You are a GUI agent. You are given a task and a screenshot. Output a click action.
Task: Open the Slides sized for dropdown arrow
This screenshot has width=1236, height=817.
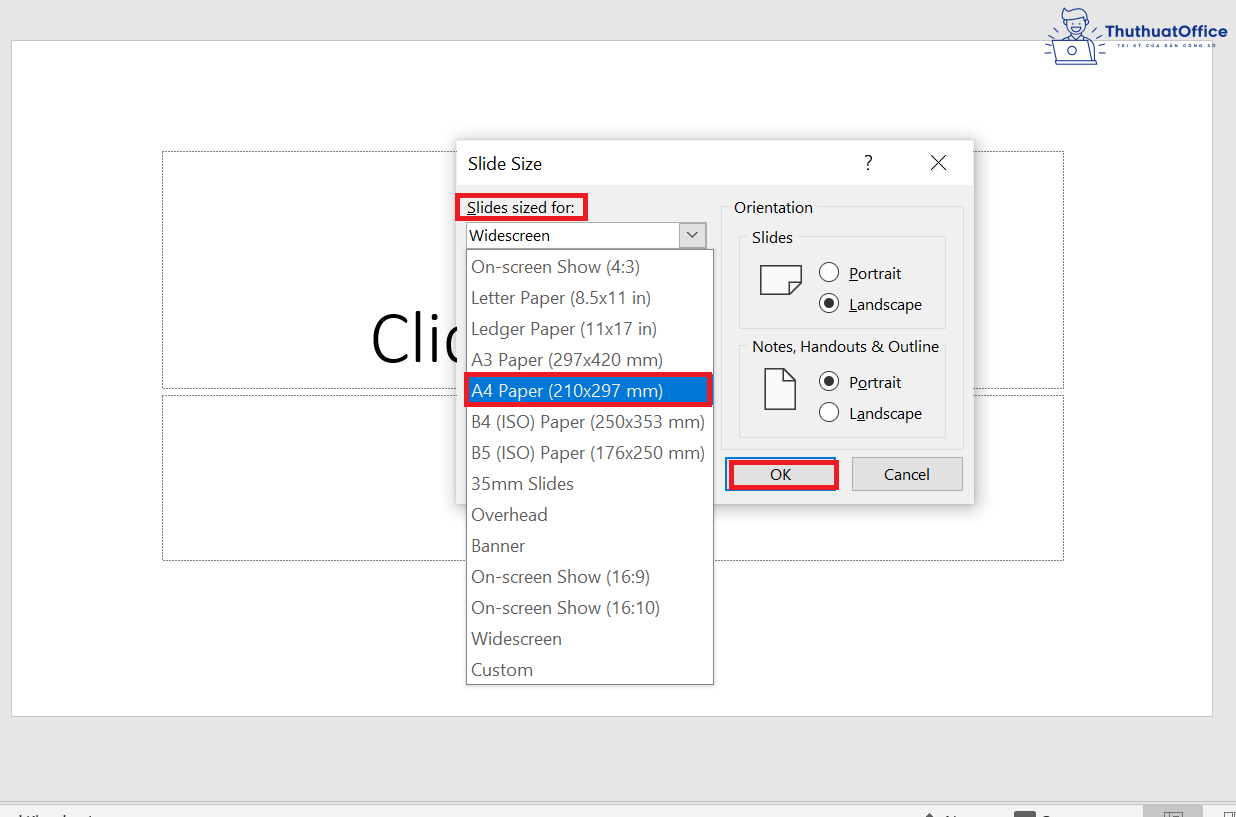point(691,235)
